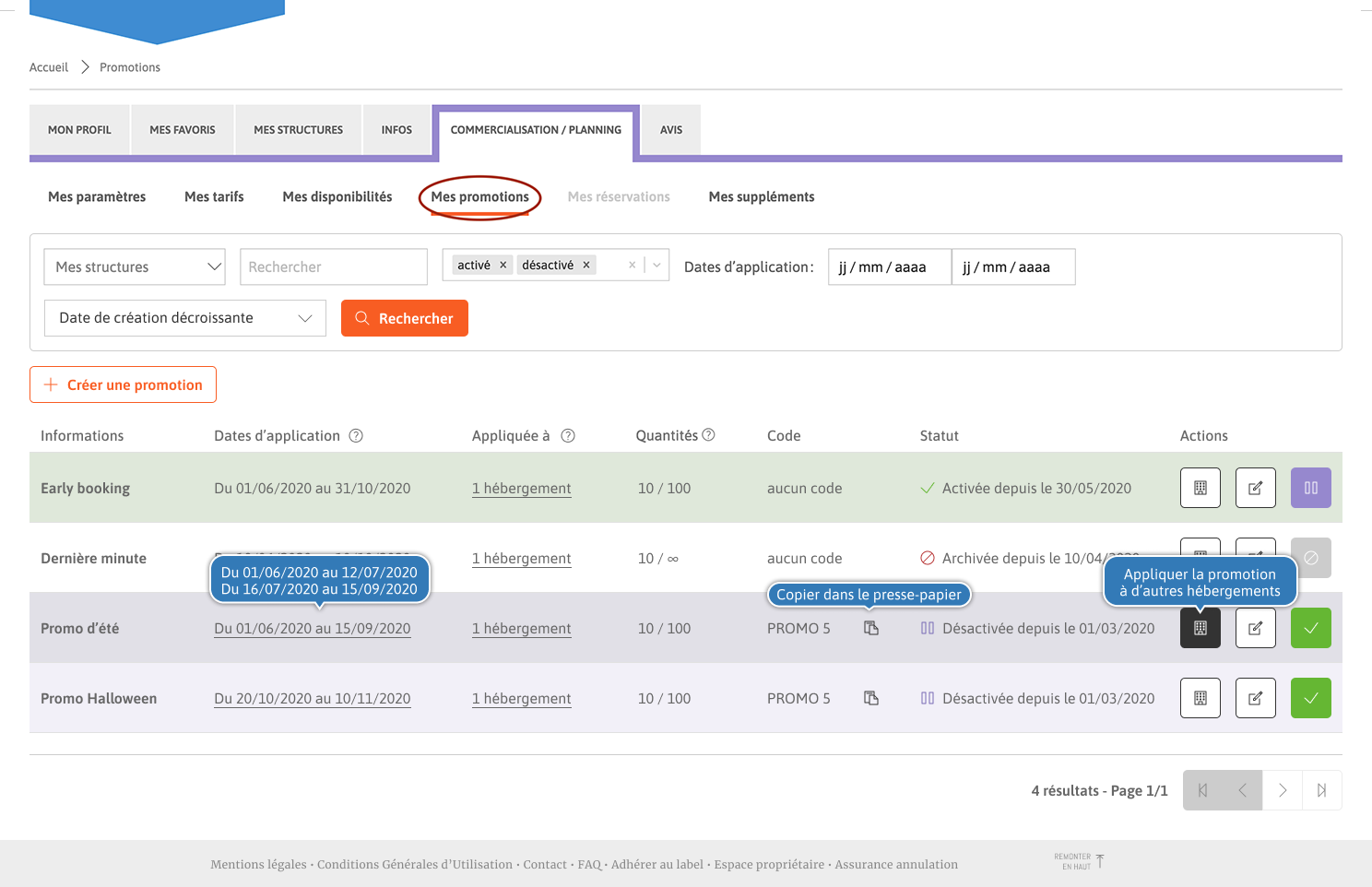Edit the Promo d'été promotion

point(1256,628)
